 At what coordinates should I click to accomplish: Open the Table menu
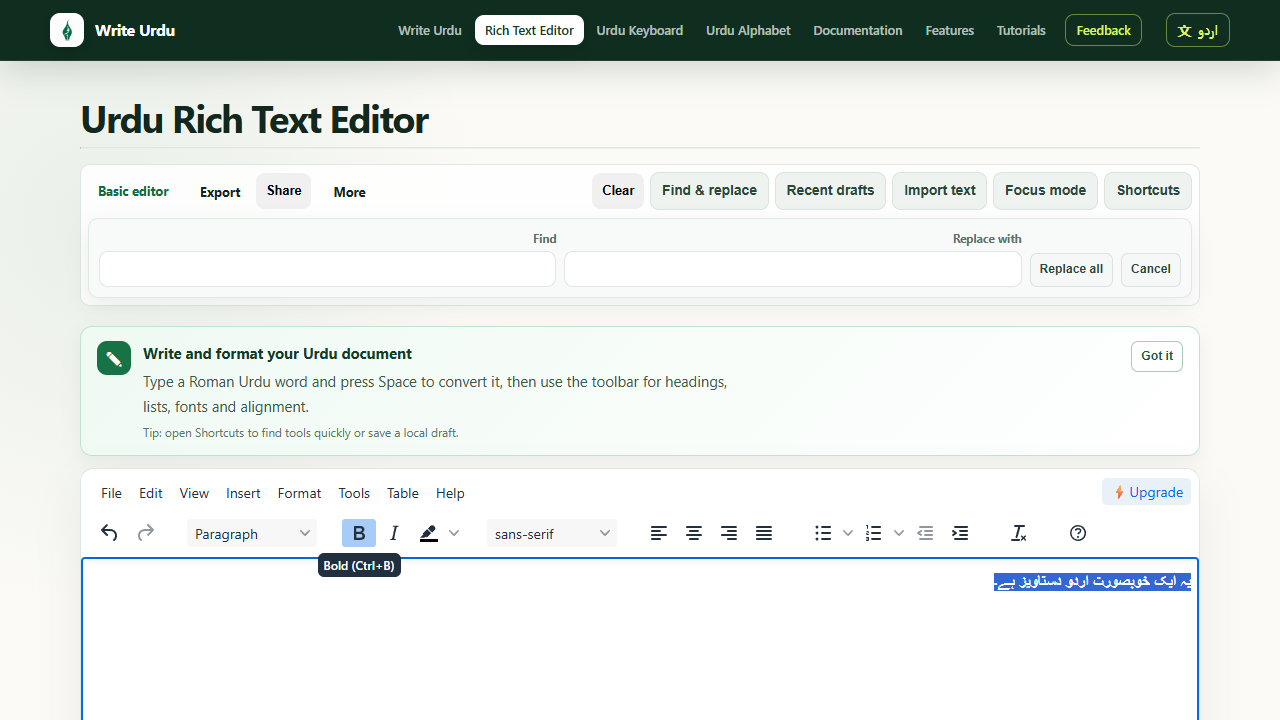pyautogui.click(x=403, y=493)
